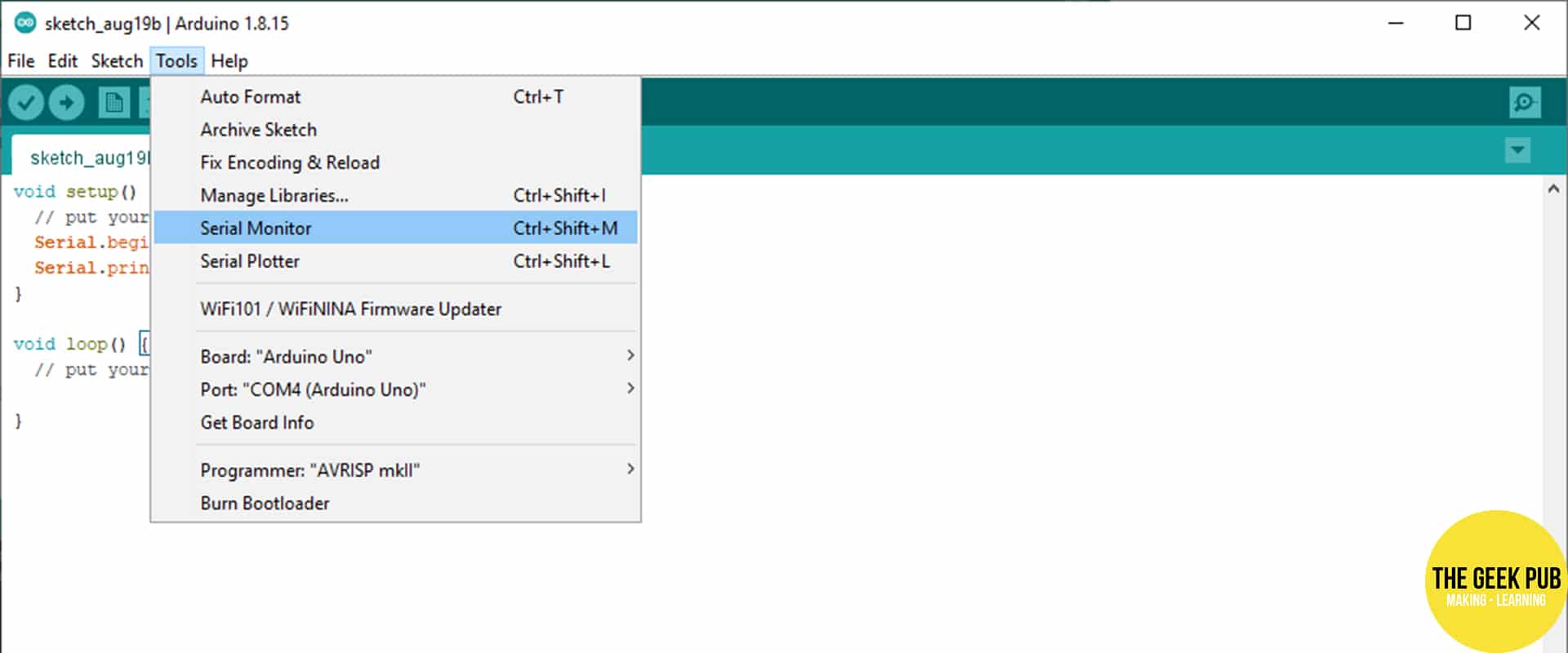
Task: Maximize the Arduino window
Action: coord(1463,23)
